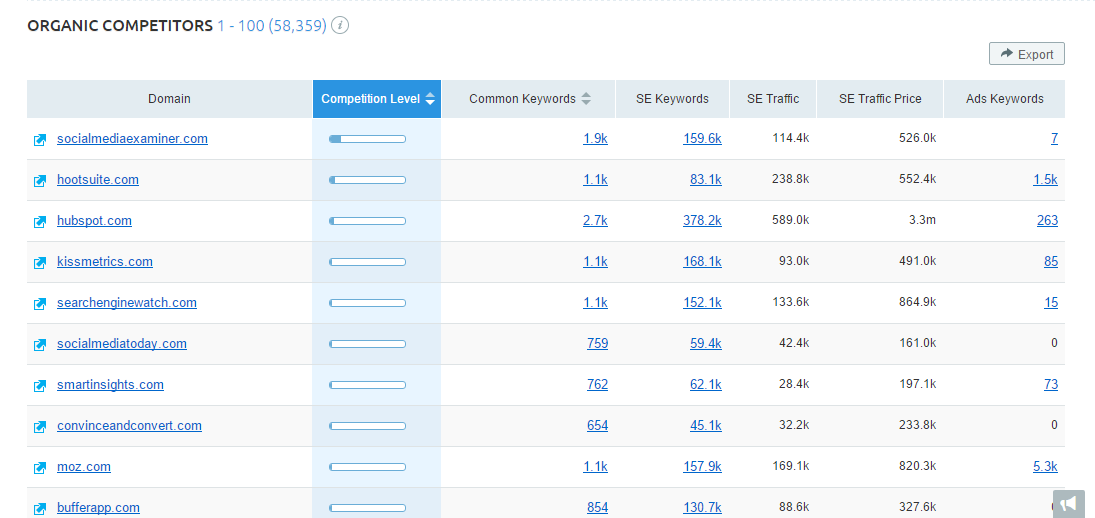Open 5.3k ads keywords for moz.com
The width and height of the screenshot is (1095, 518).
(1045, 466)
